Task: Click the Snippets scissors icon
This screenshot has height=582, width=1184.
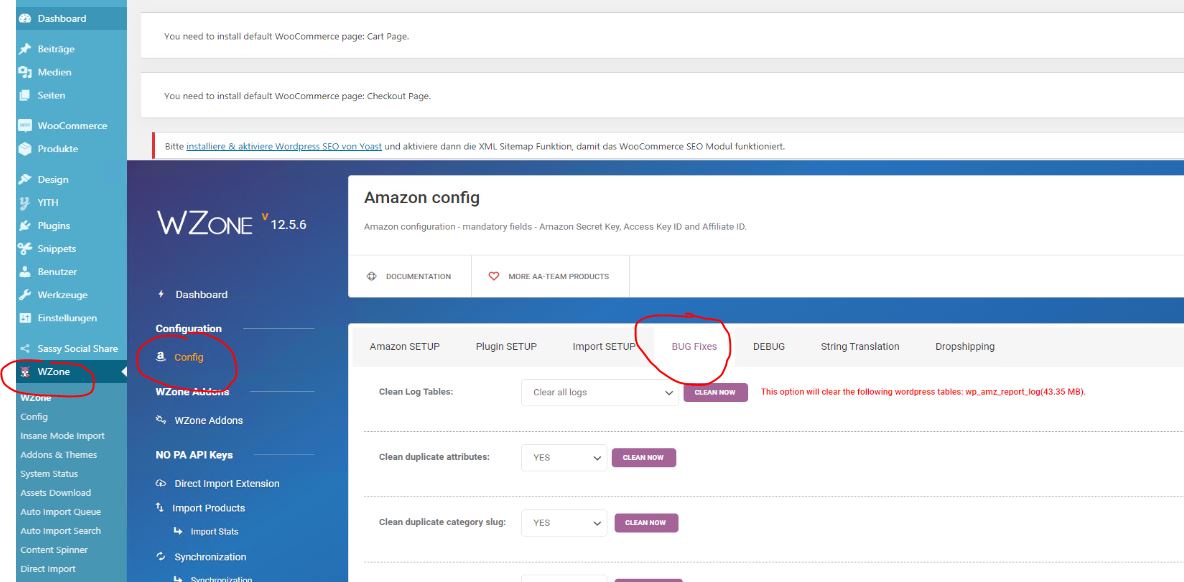Action: tap(25, 248)
